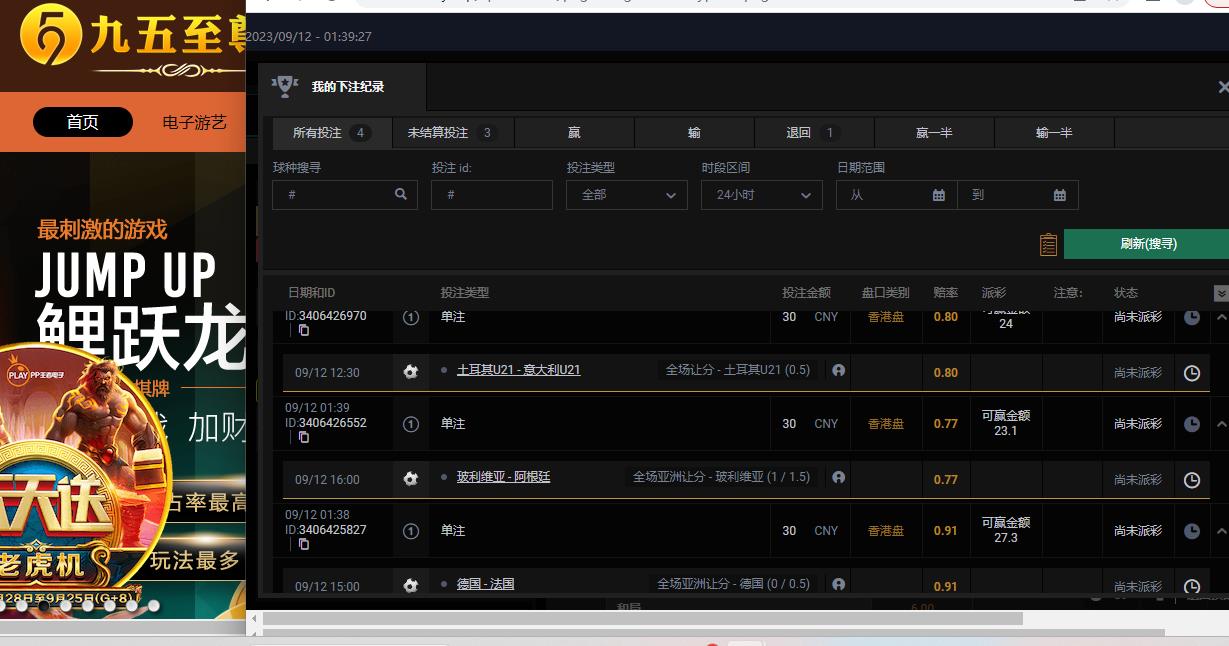Click the magnifier icon in 球种搜寻 field
This screenshot has width=1229, height=646.
pyautogui.click(x=401, y=195)
